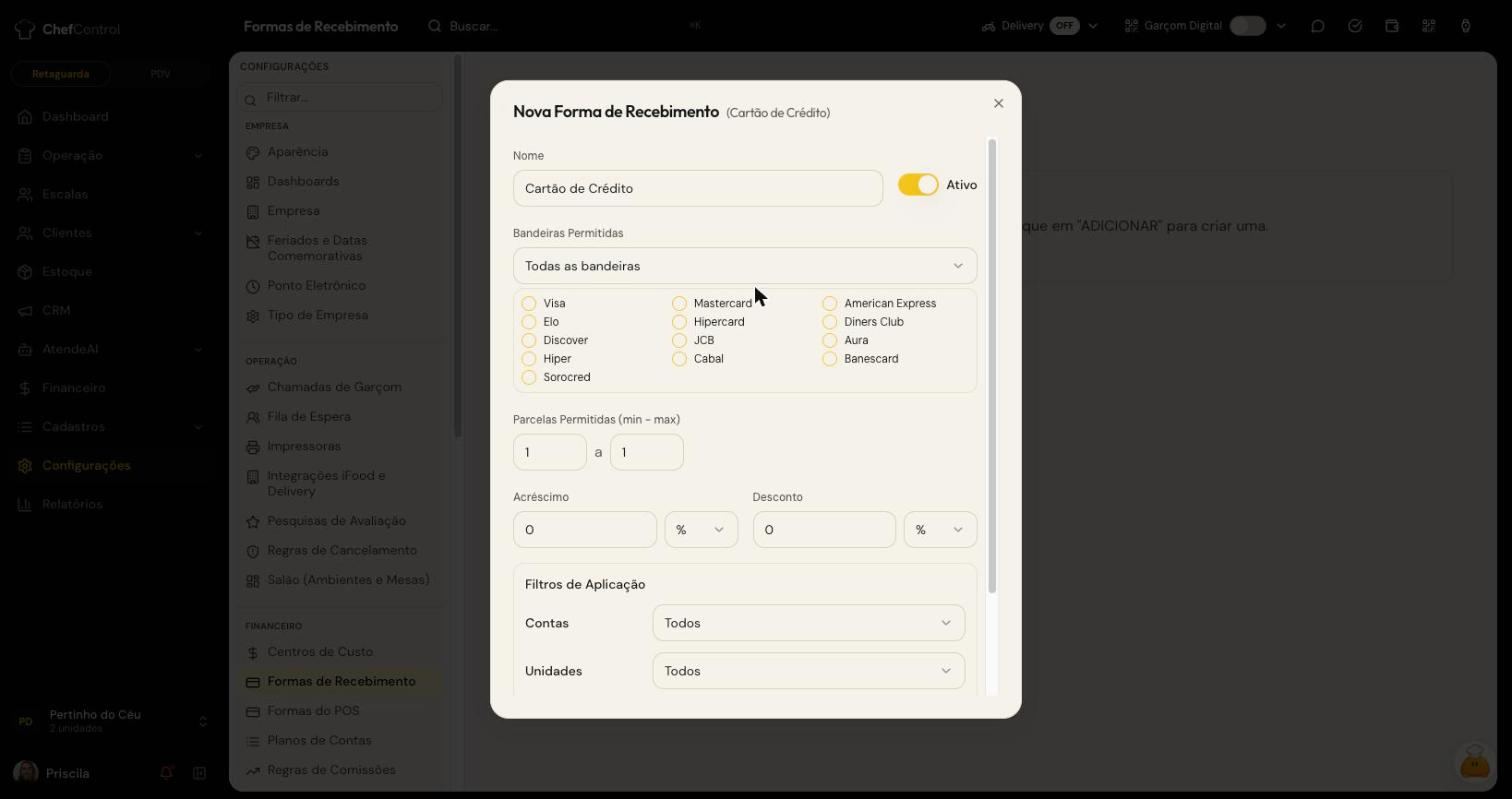This screenshot has width=1512, height=799.
Task: Open the Contas filter dropdown
Action: (x=808, y=623)
